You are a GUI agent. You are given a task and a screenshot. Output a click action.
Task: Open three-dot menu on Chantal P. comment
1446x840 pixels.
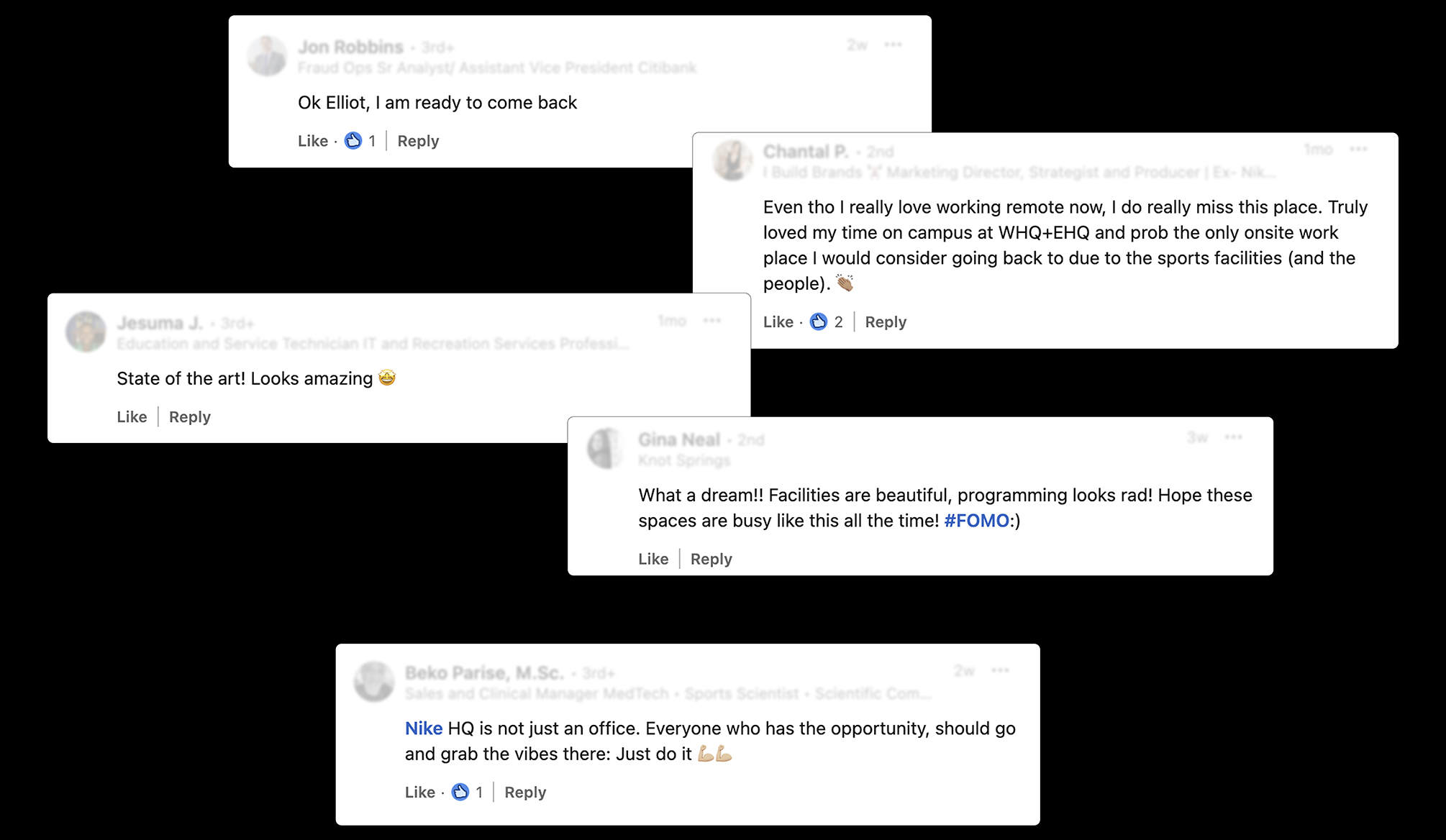point(1358,150)
